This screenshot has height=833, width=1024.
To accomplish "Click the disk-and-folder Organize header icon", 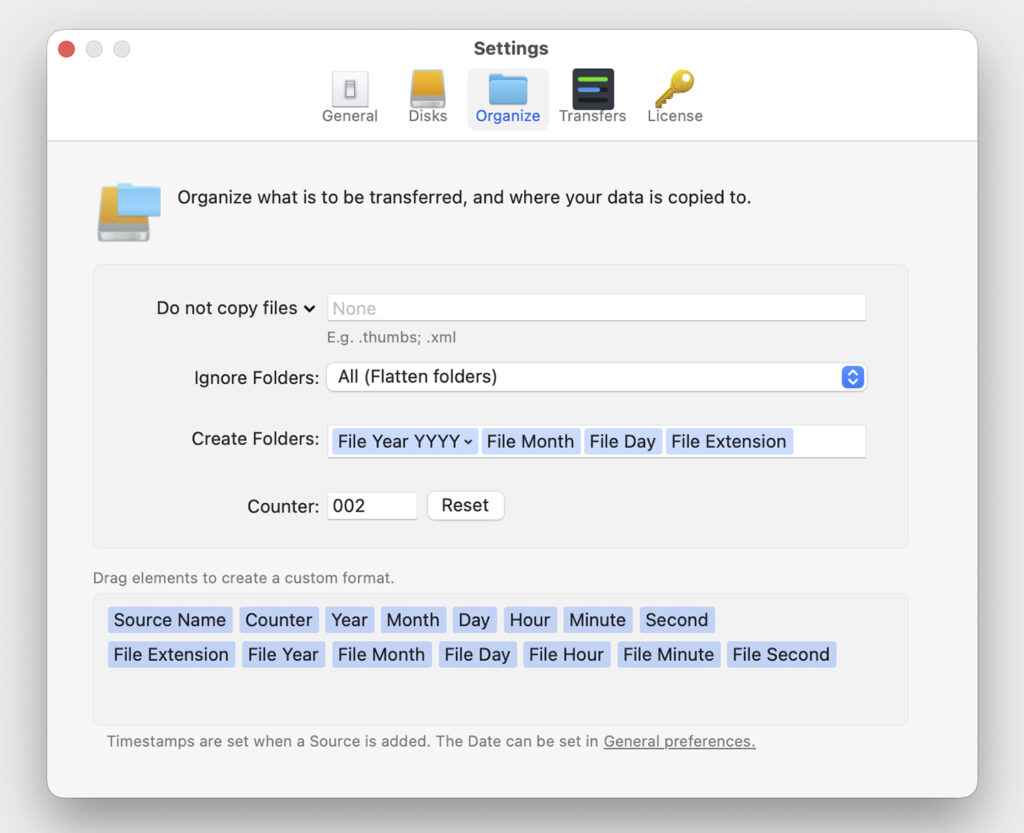I will 128,211.
